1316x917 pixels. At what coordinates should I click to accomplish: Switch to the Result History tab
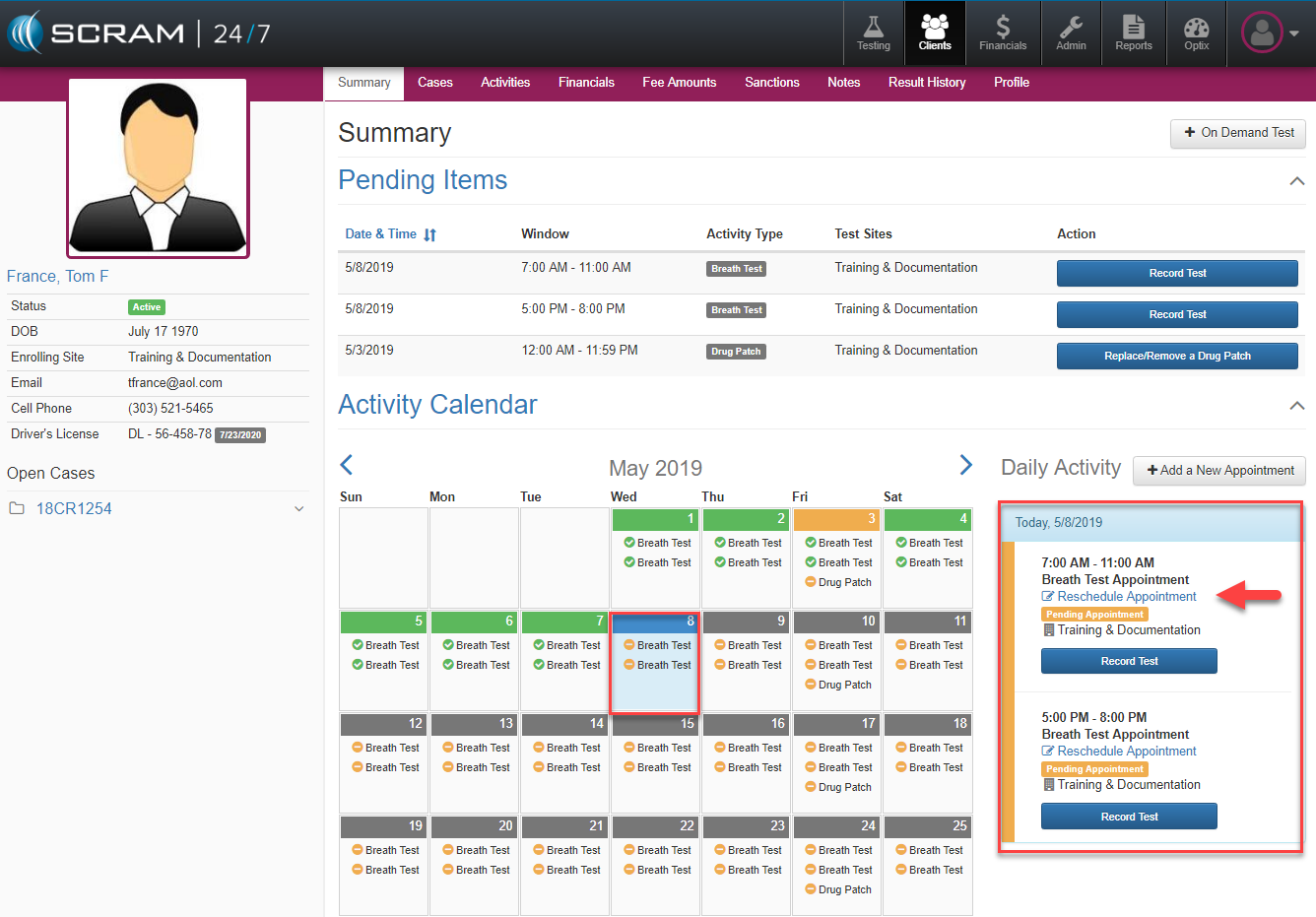[926, 83]
